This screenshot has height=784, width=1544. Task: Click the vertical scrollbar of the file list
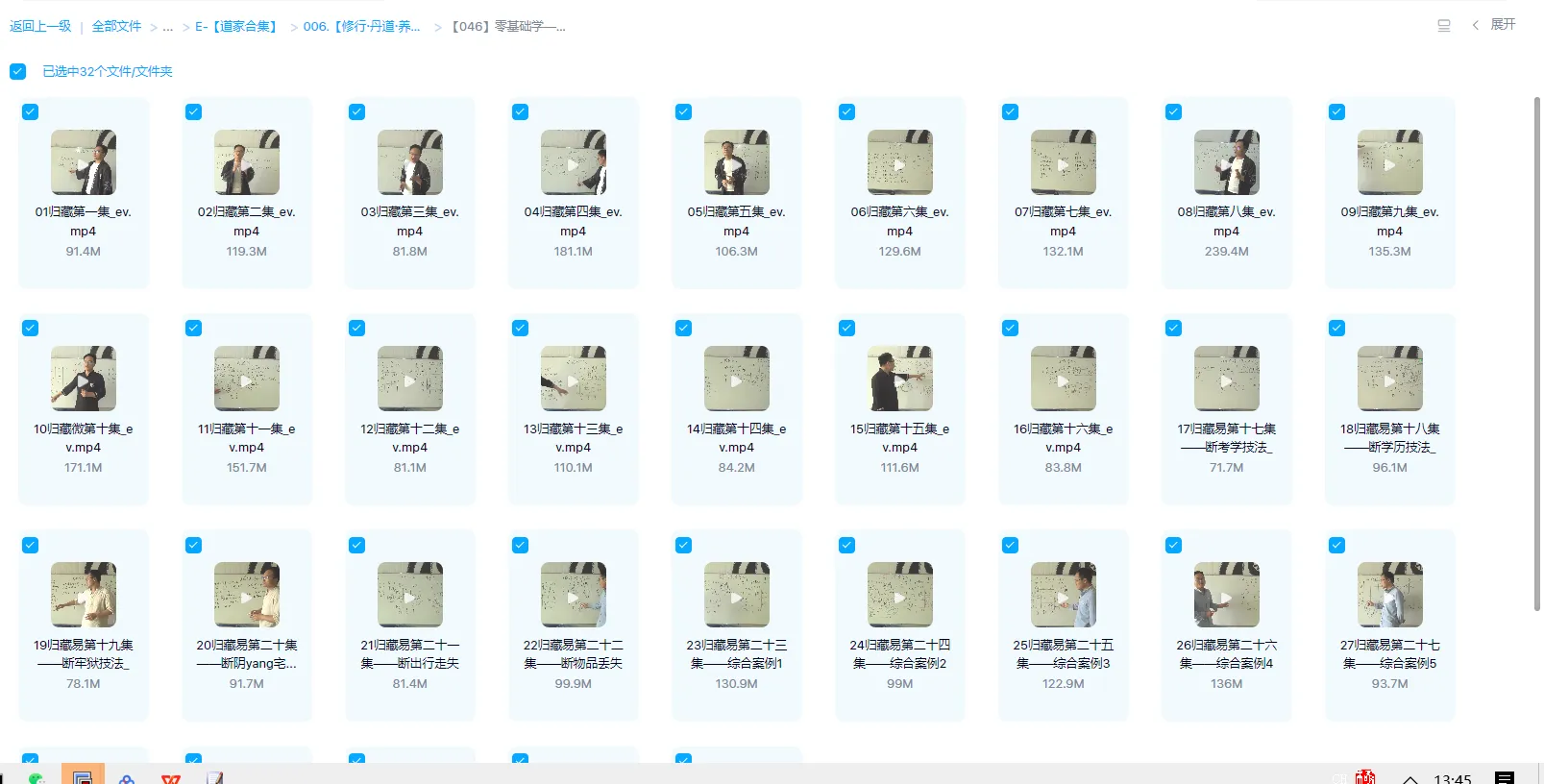coord(1537,354)
